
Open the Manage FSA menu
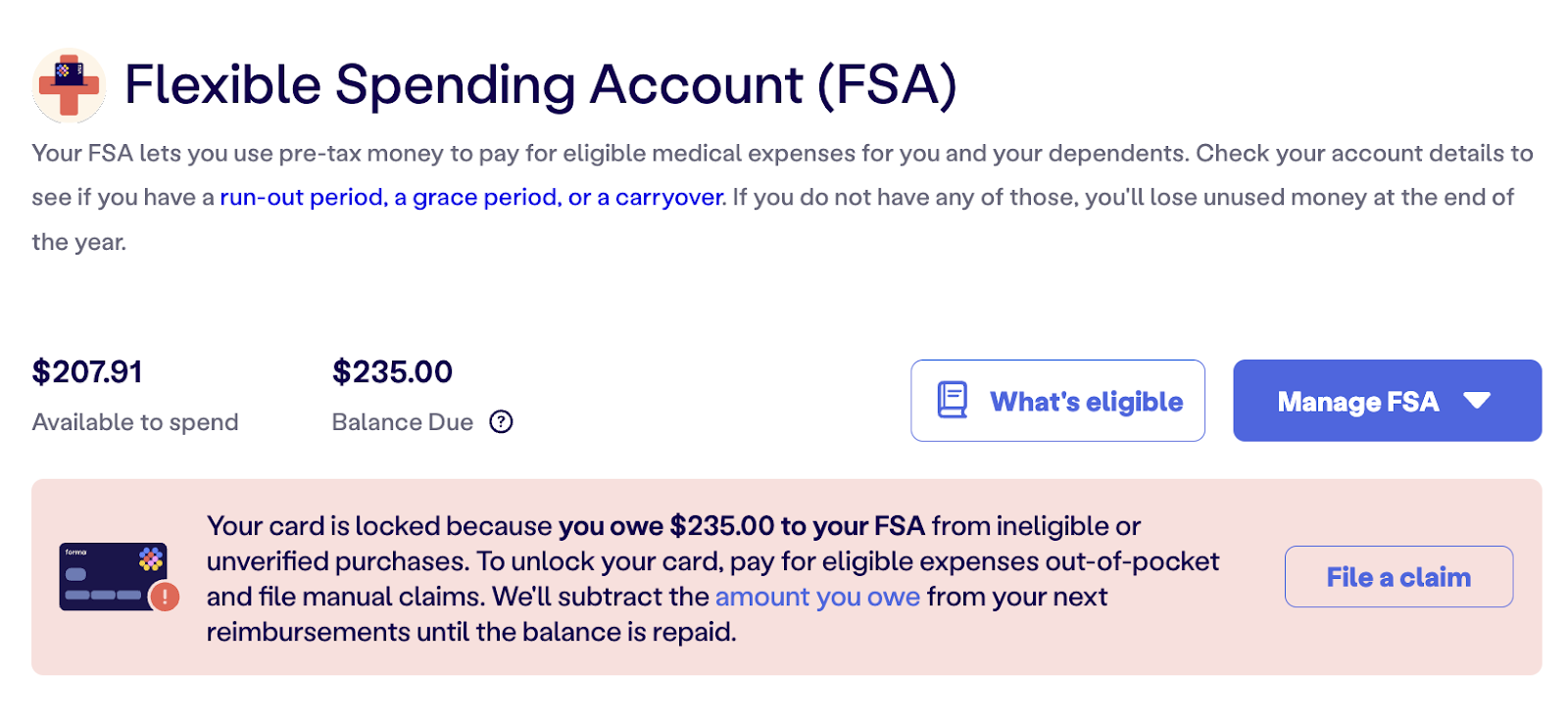tap(1357, 402)
